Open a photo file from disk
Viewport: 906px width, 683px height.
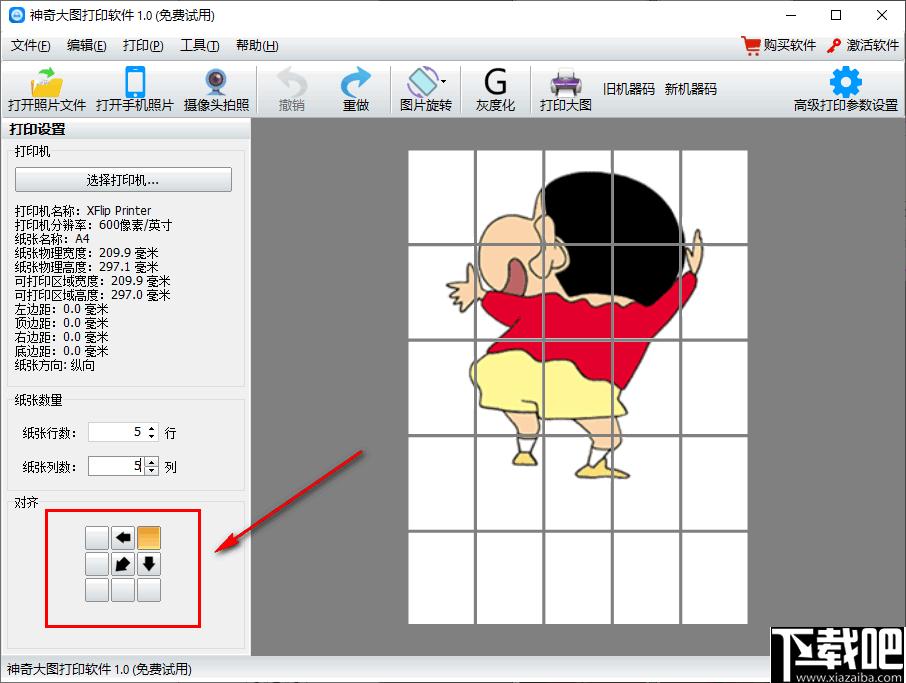[x=46, y=90]
